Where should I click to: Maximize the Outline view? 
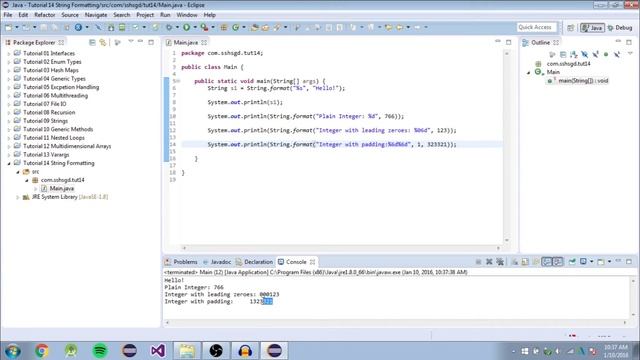629,42
